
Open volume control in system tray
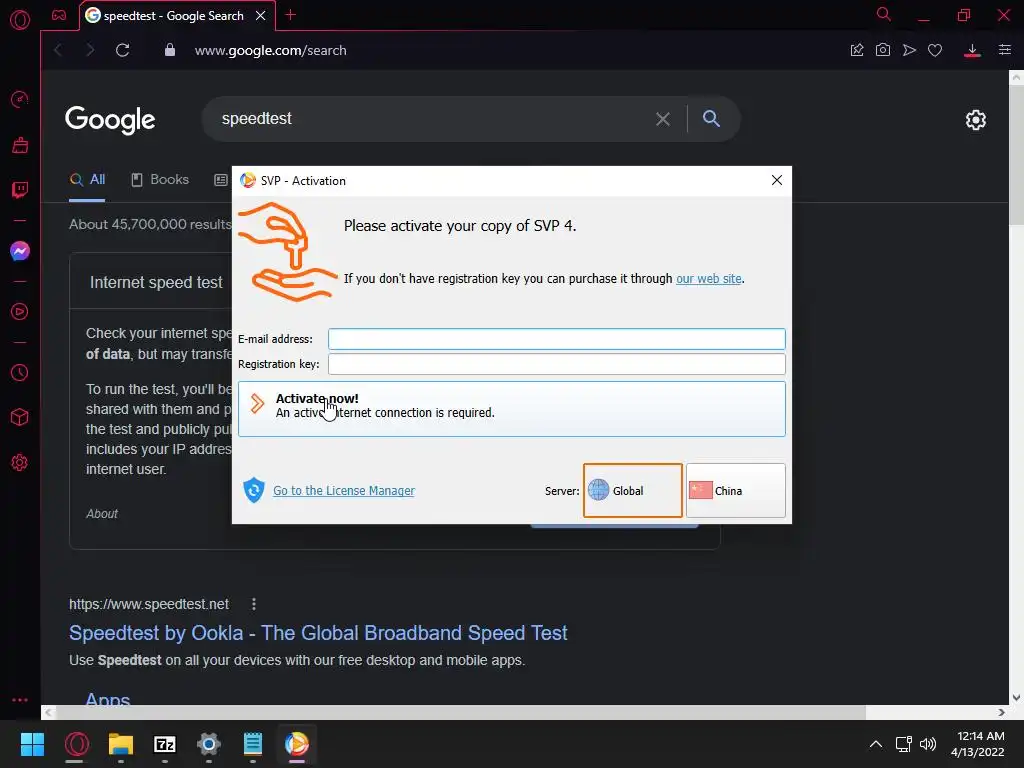[x=927, y=744]
